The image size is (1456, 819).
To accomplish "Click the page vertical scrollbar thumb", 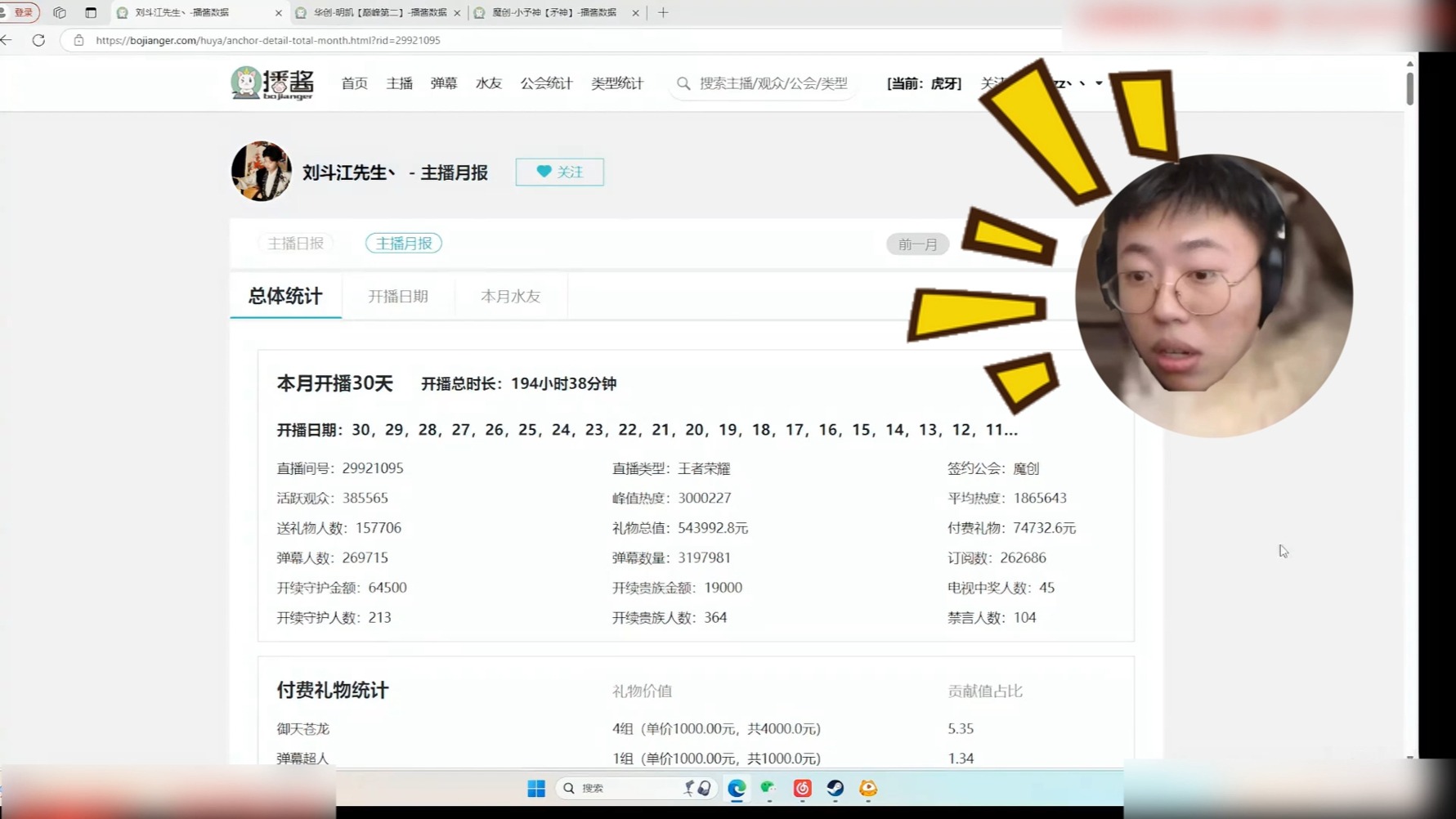I will point(1410,88).
